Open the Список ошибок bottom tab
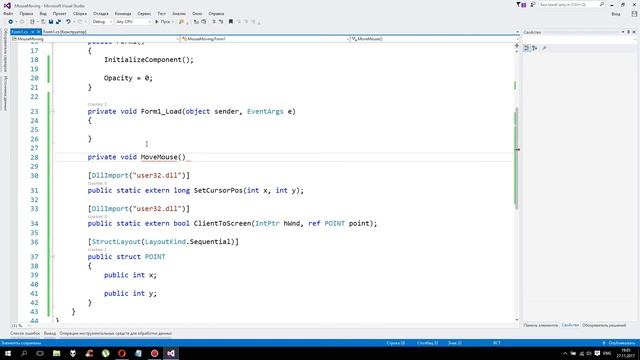The width and height of the screenshot is (640, 360). 25,333
